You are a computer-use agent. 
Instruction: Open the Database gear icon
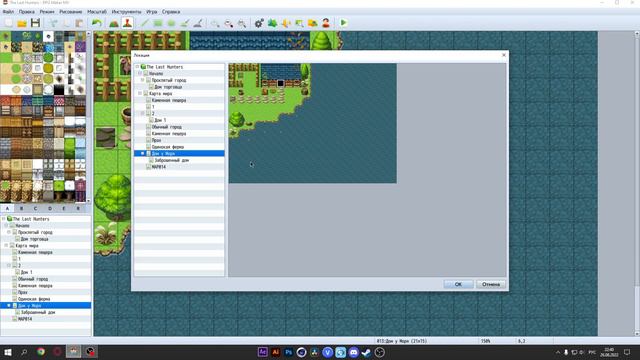pos(259,23)
